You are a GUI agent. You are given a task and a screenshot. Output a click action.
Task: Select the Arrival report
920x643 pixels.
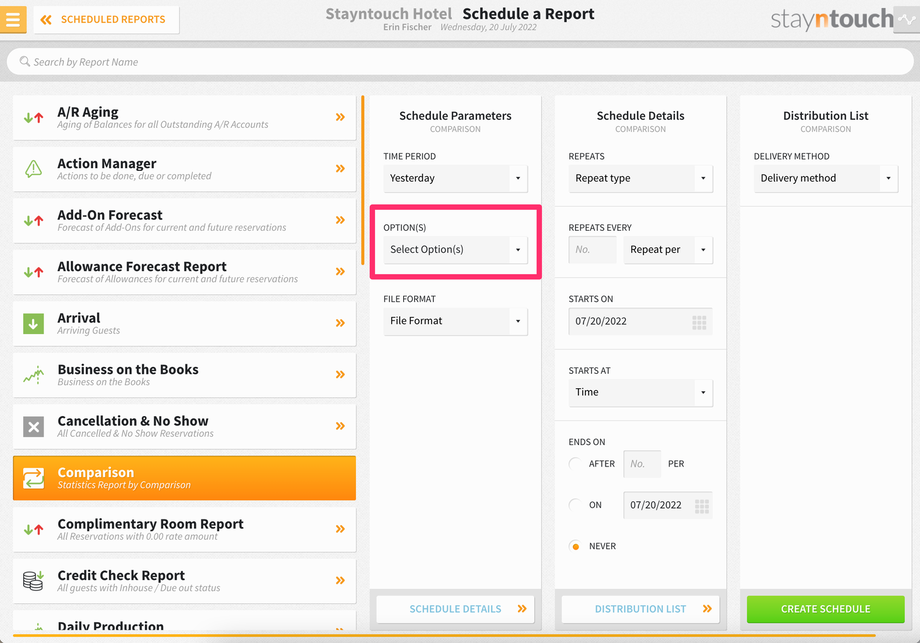(184, 323)
